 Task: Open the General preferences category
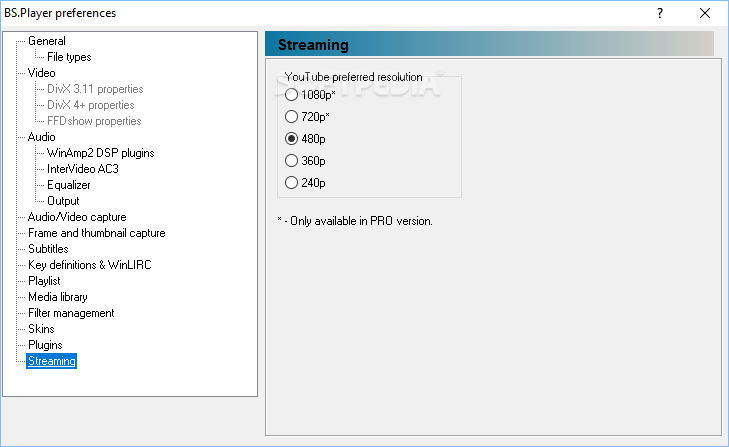pyautogui.click(x=46, y=41)
